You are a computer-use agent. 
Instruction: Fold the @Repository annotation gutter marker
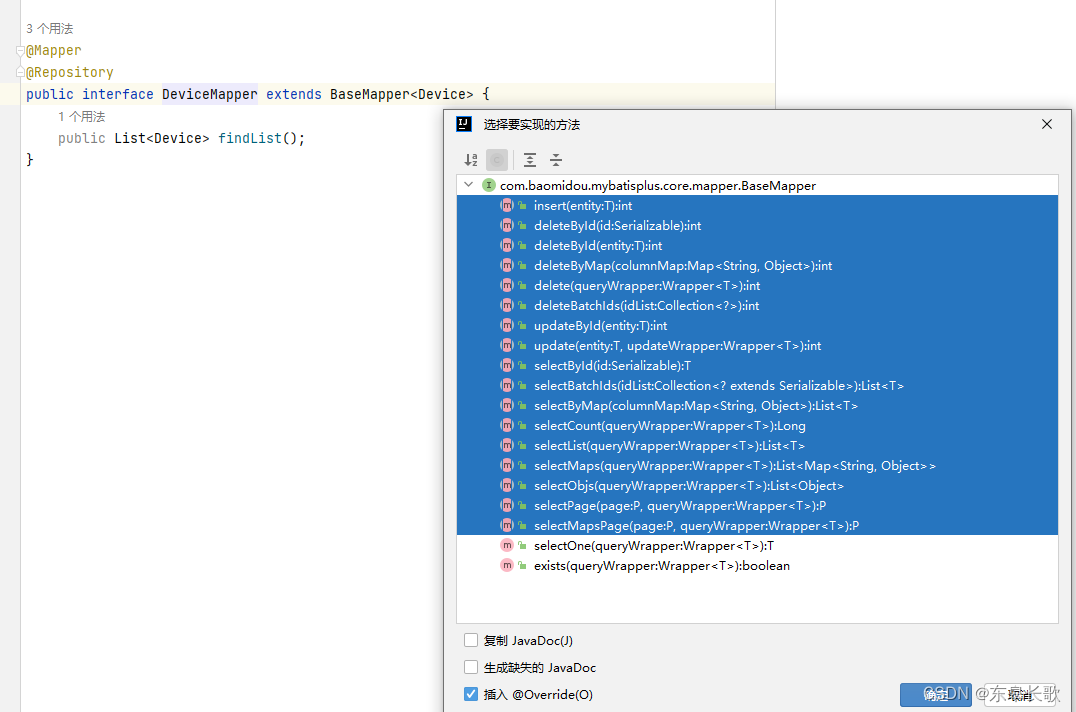pos(20,72)
